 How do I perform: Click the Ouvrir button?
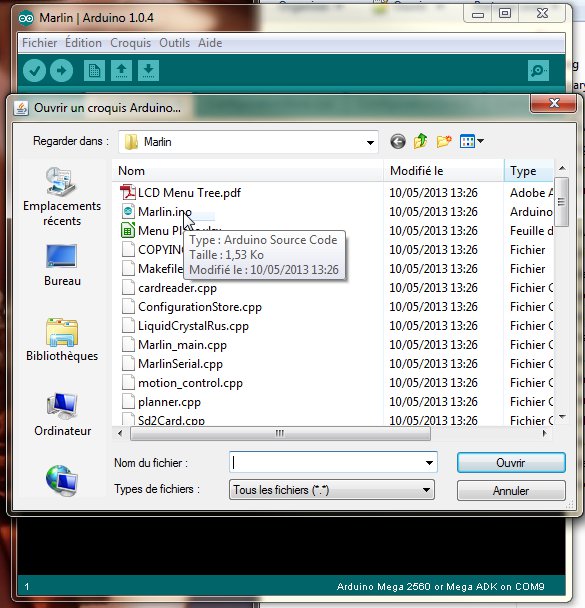[511, 463]
